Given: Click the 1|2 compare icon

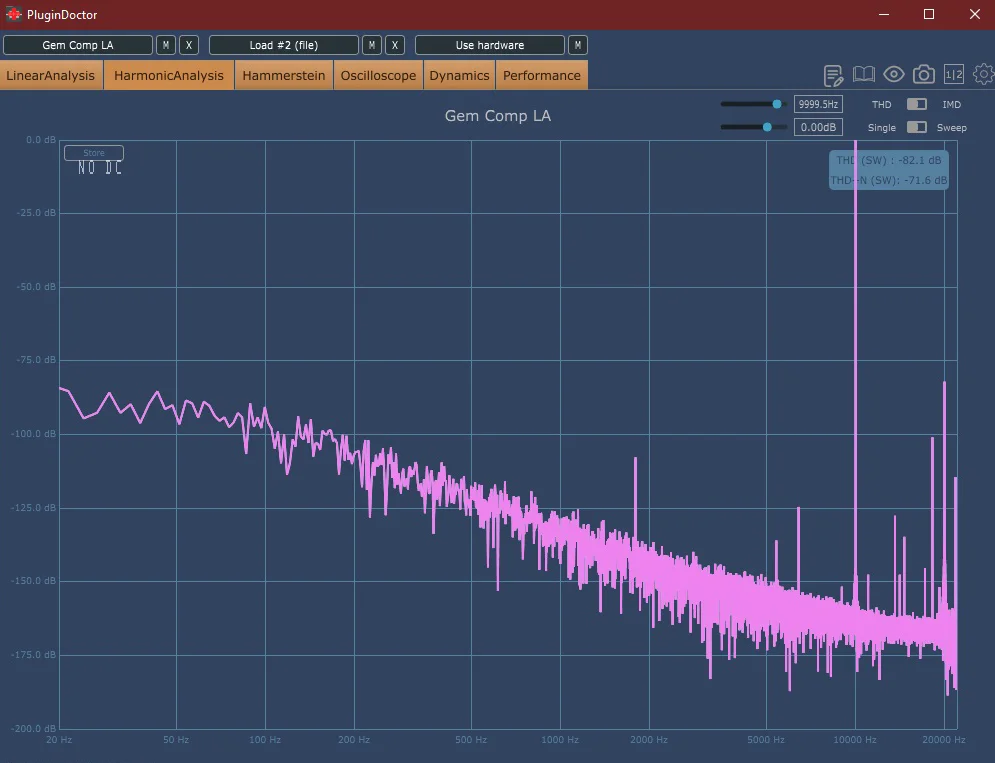Looking at the screenshot, I should [954, 74].
